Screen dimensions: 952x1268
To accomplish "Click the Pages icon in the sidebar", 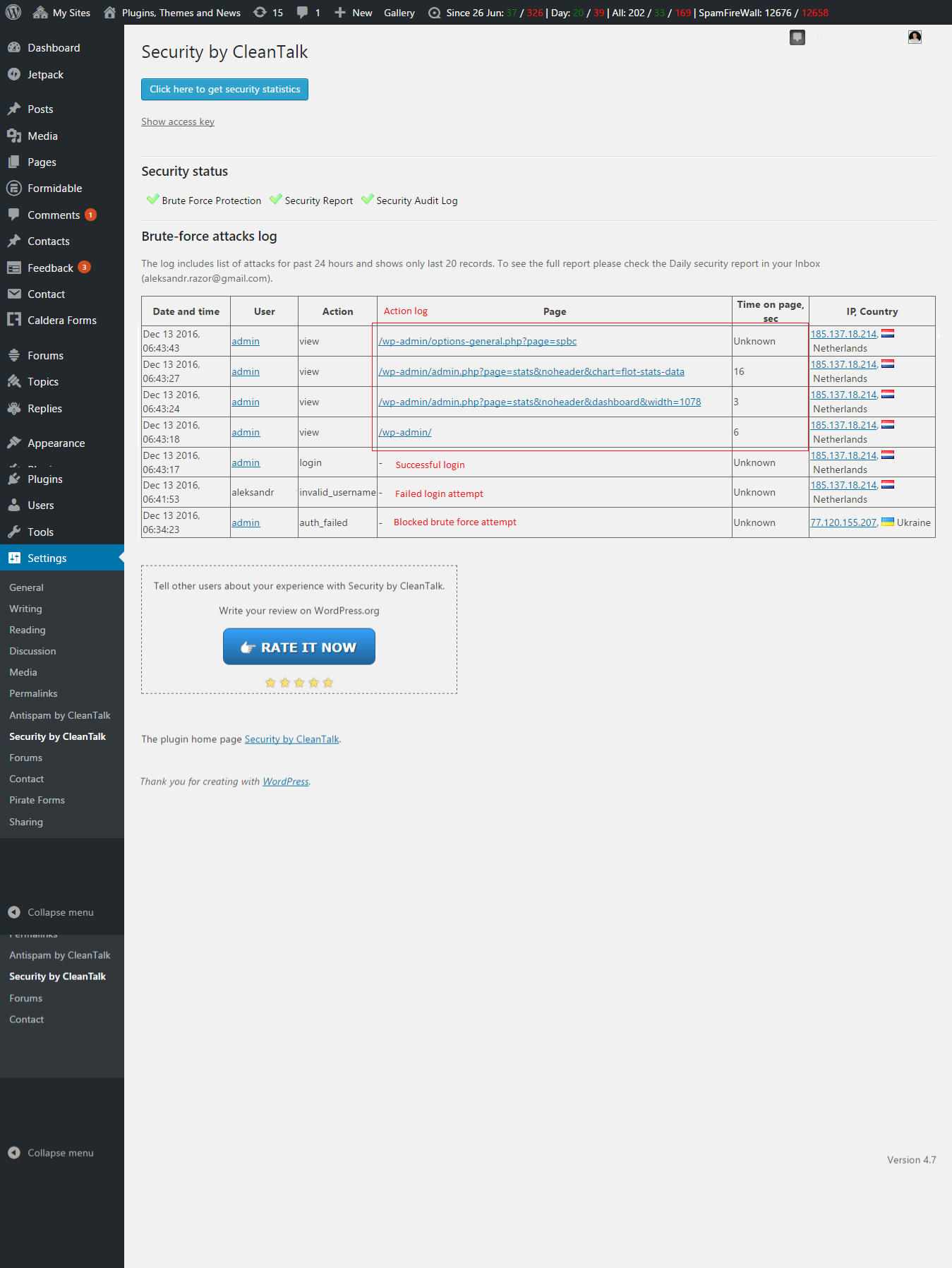I will [x=14, y=162].
